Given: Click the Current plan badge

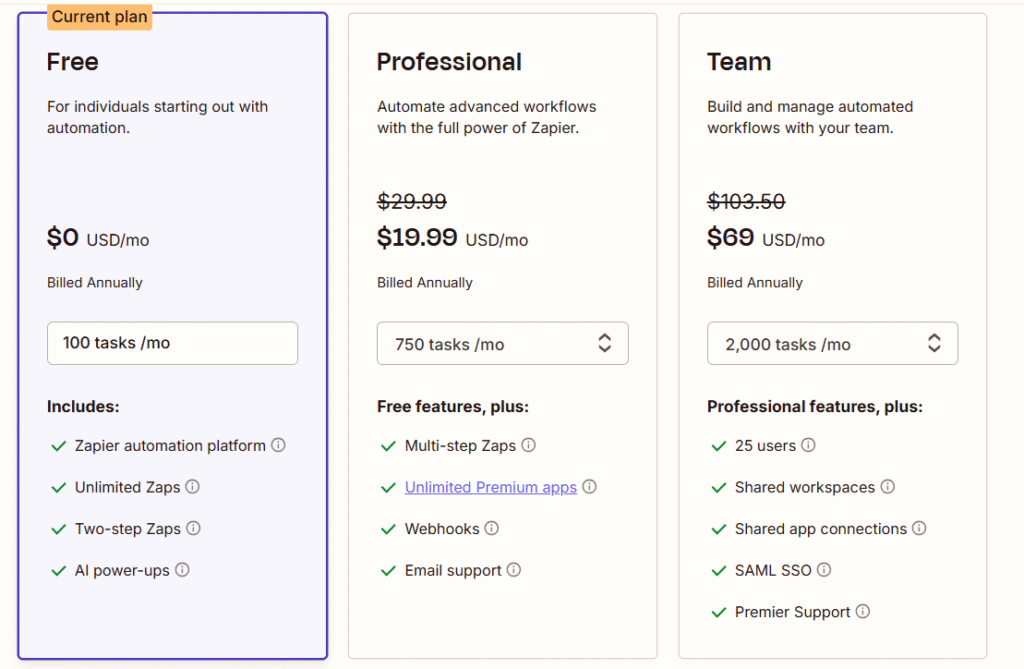Looking at the screenshot, I should click(99, 16).
